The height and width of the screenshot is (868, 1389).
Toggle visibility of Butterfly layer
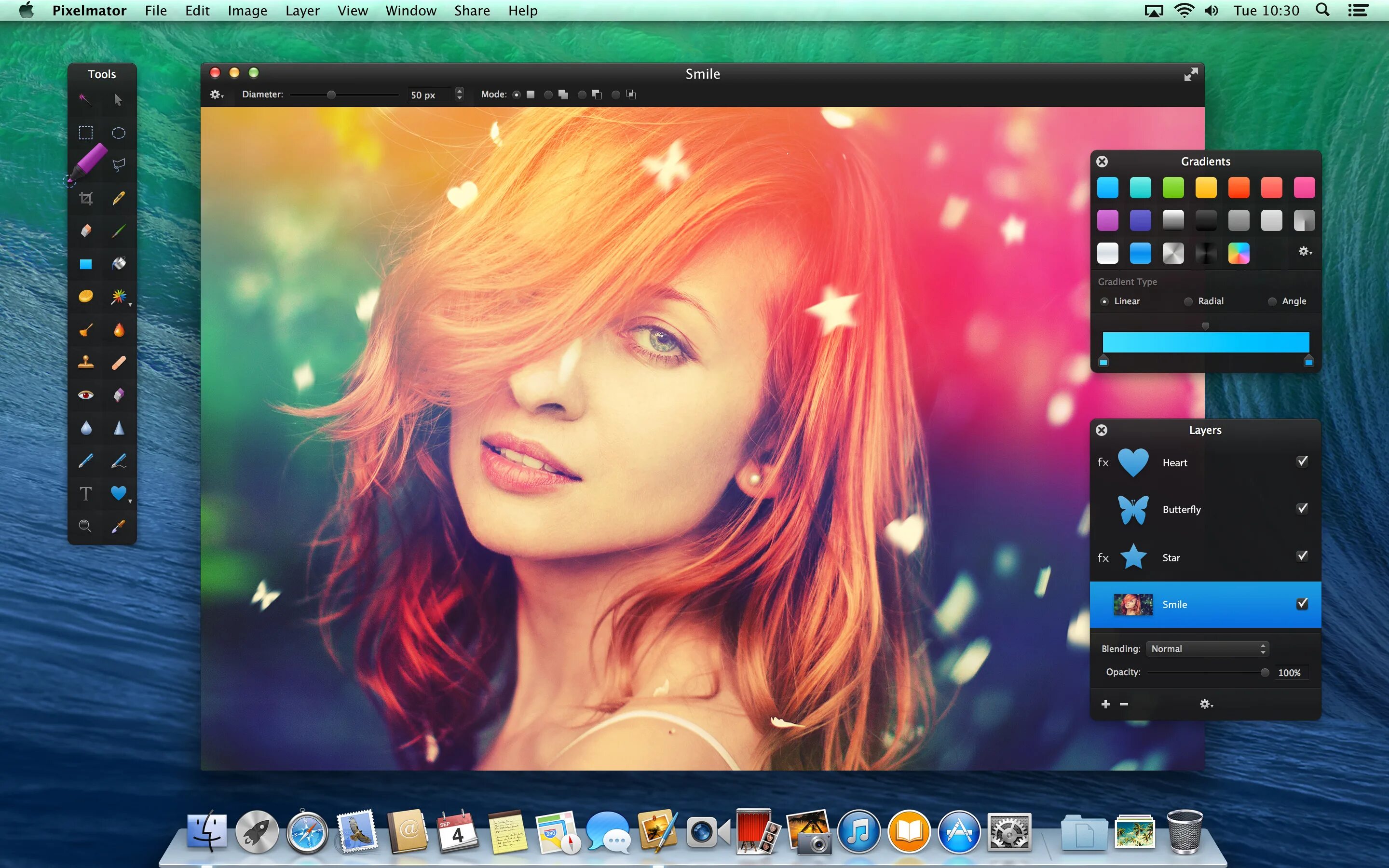[x=1303, y=509]
